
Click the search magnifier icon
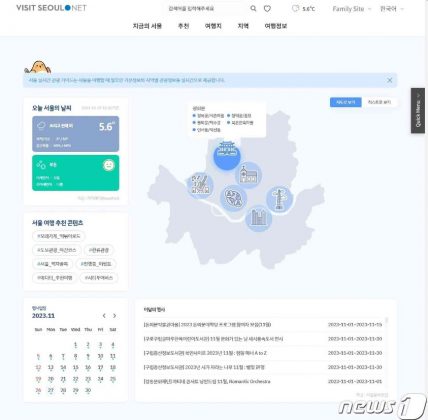pyautogui.click(x=253, y=9)
